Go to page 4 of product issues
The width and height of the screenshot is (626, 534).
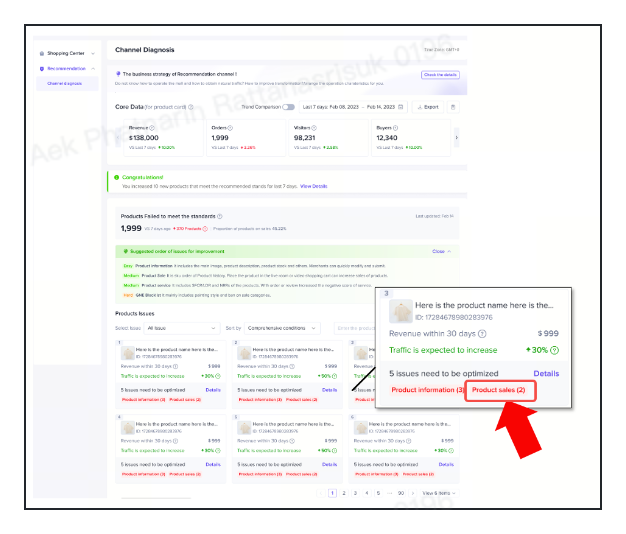pyautogui.click(x=367, y=493)
